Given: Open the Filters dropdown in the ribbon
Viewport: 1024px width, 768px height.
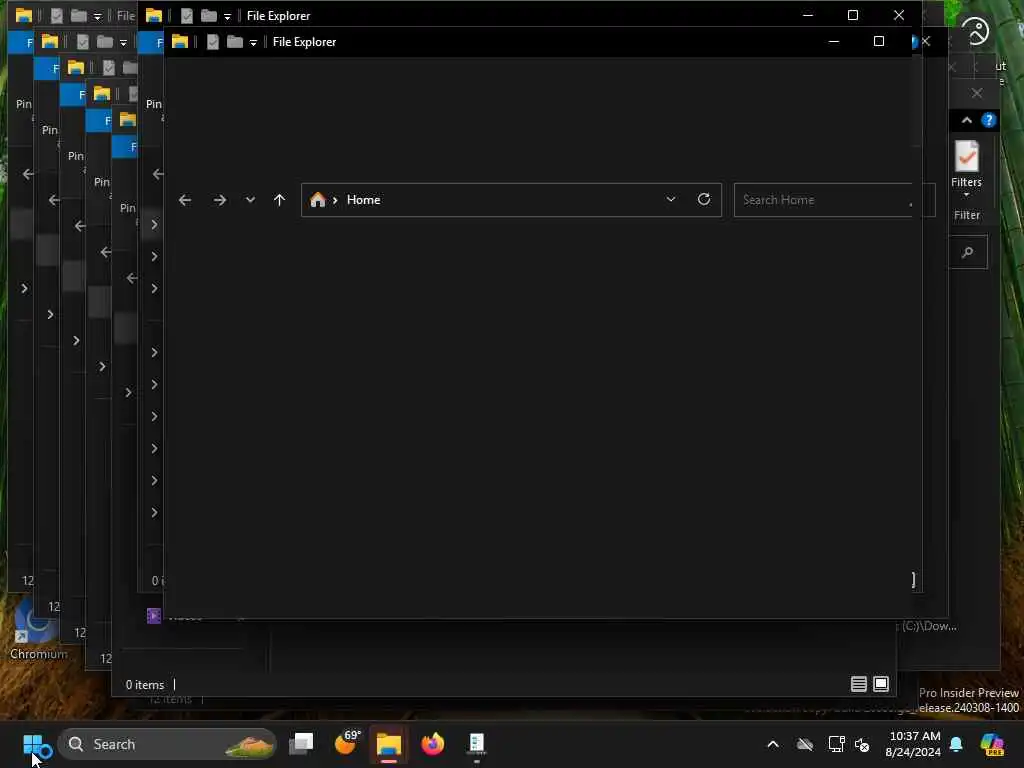Looking at the screenshot, I should pos(967,169).
